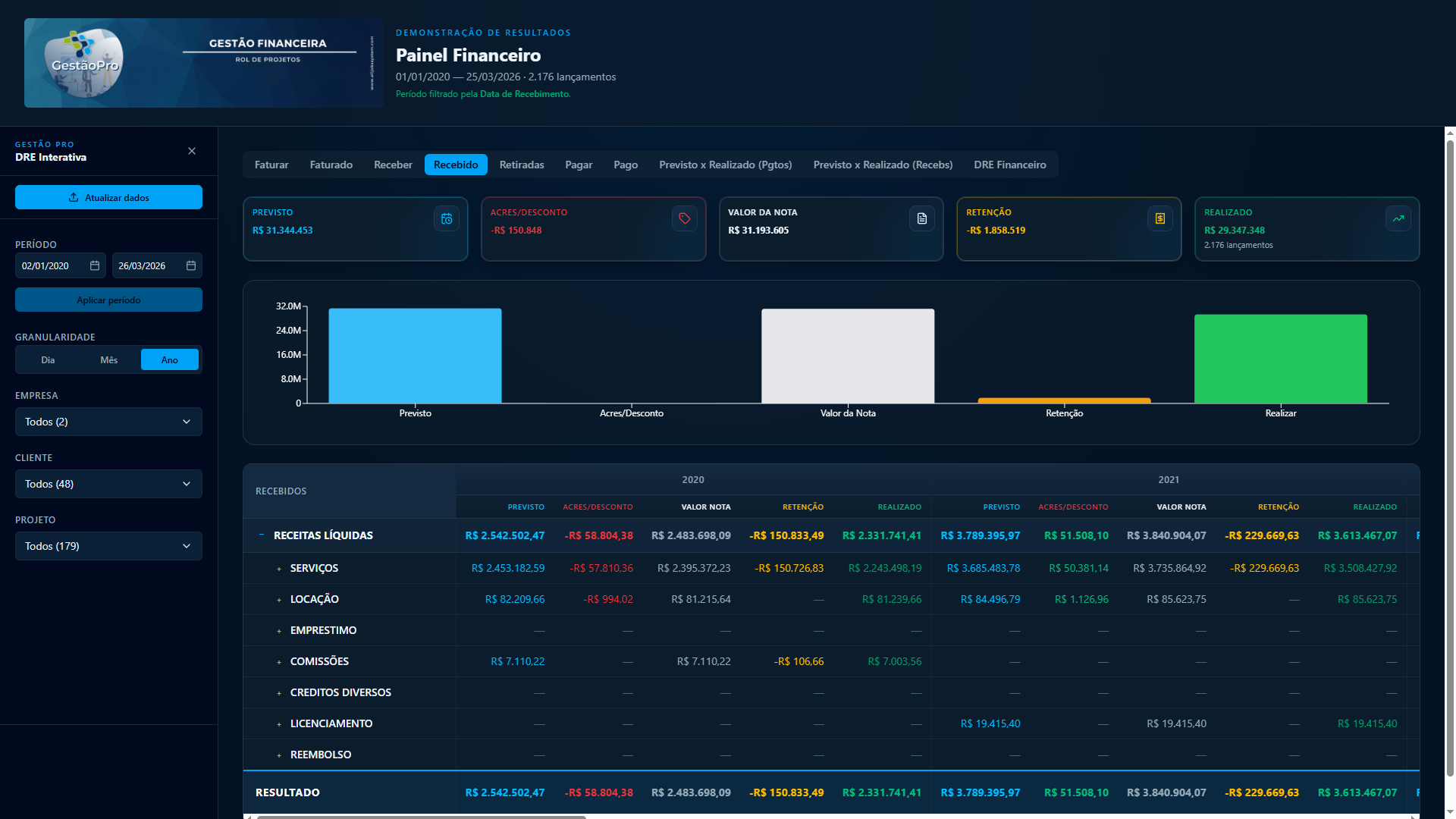The image size is (1456, 819).
Task: Open the Cliente Todos (48) dropdown
Action: click(108, 484)
